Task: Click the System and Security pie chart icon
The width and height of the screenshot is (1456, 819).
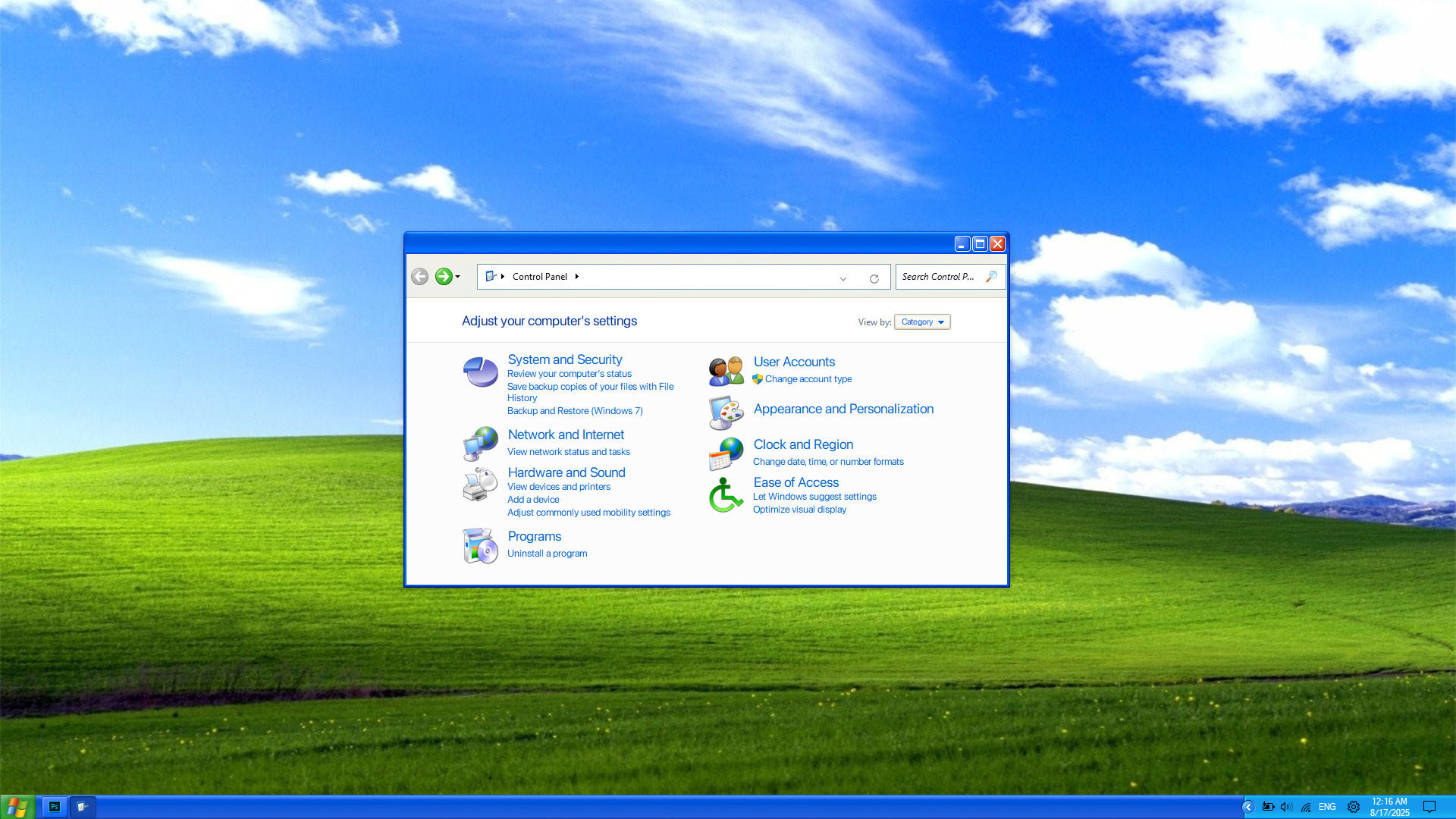Action: [480, 372]
